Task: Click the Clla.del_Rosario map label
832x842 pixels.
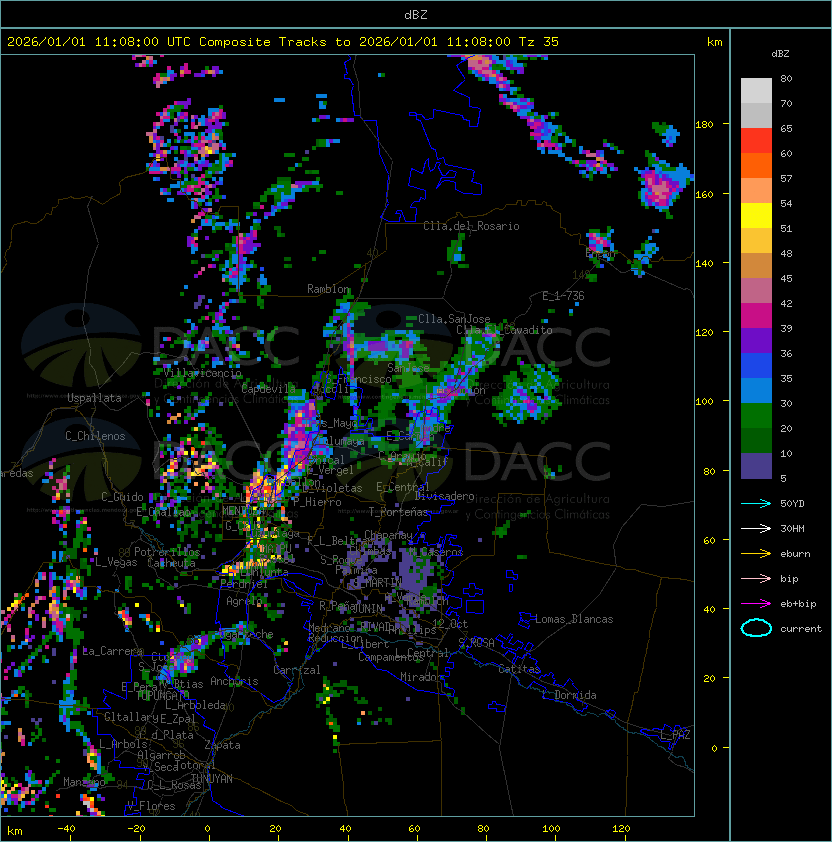Action: (471, 226)
